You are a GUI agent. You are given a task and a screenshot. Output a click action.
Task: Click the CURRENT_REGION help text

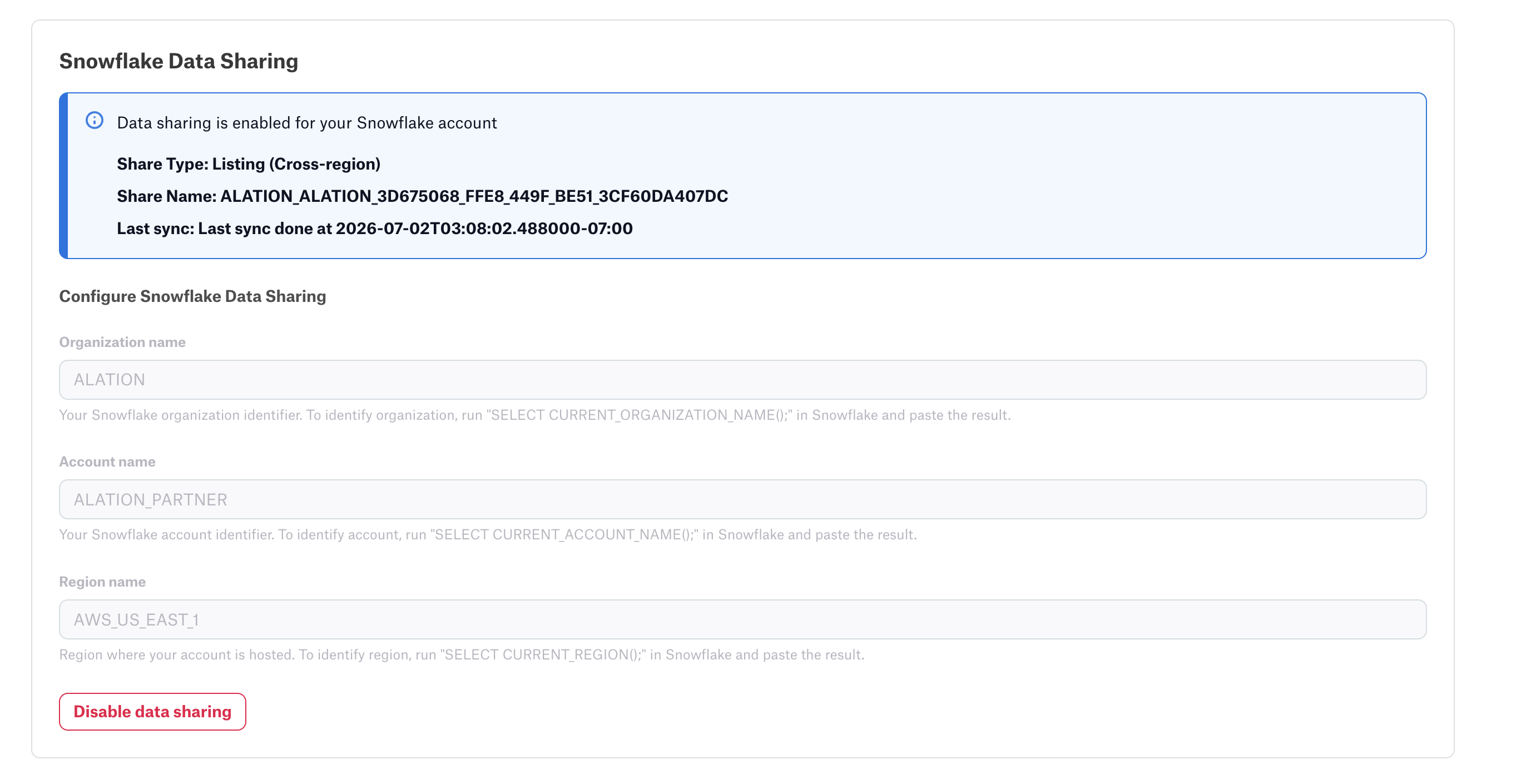[x=462, y=654]
